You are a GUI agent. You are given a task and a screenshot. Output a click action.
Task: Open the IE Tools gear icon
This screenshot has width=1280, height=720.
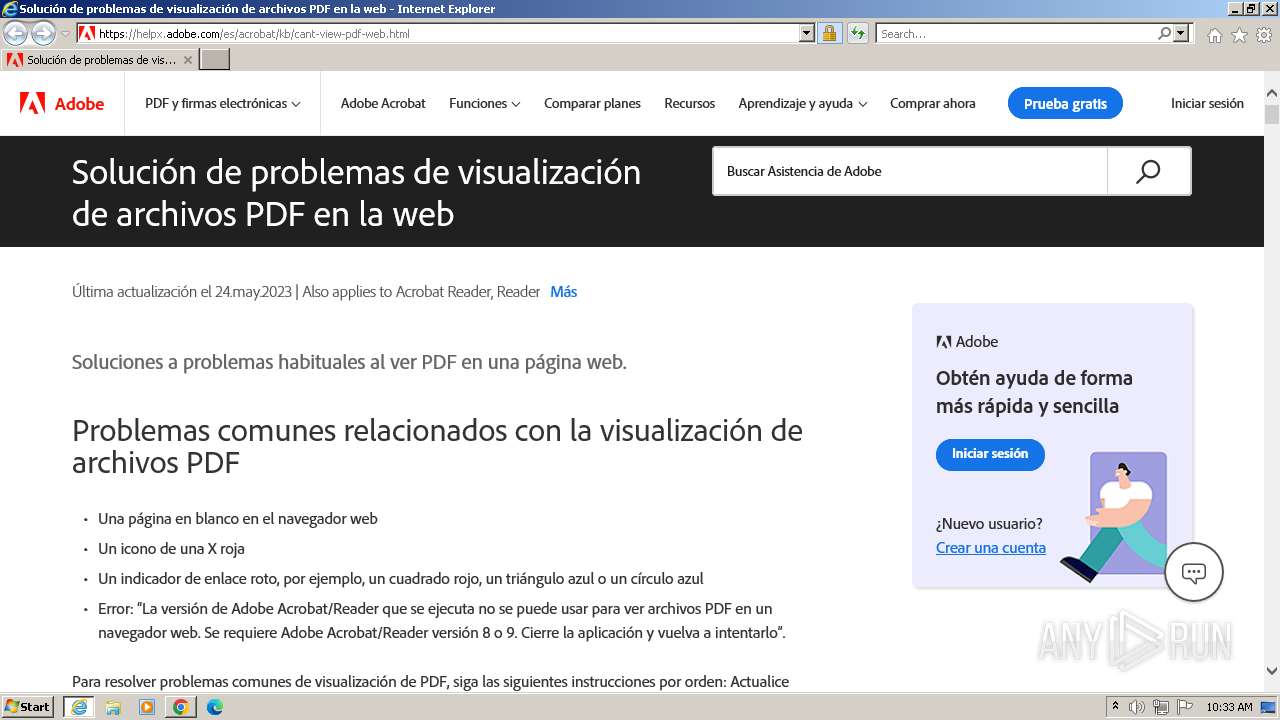coord(1264,35)
